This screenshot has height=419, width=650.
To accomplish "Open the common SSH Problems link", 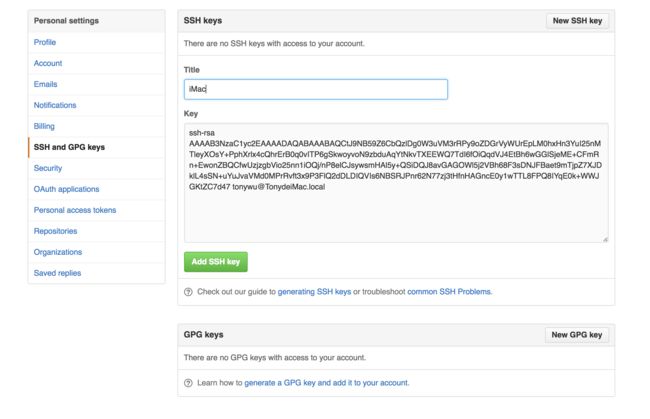I will click(449, 292).
